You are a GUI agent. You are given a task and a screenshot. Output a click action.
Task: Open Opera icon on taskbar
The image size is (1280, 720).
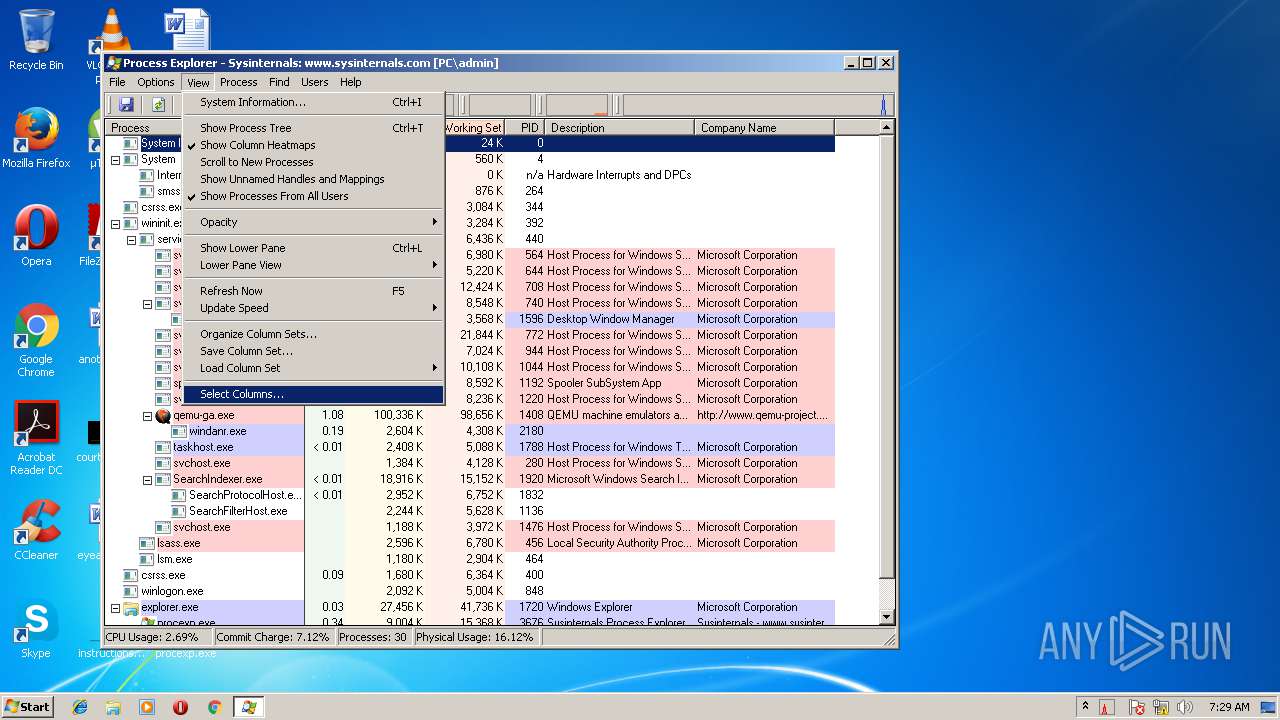(x=181, y=707)
